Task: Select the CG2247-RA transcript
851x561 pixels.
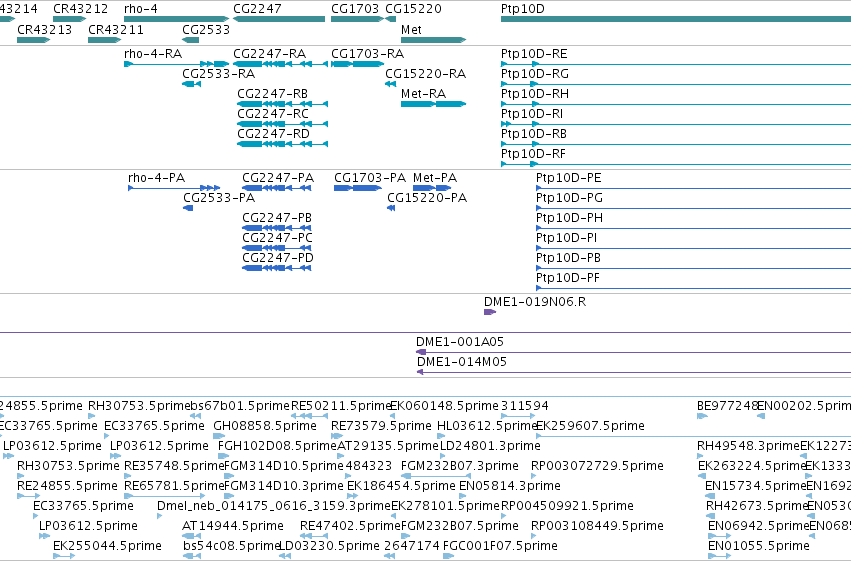Action: pyautogui.click(x=281, y=64)
